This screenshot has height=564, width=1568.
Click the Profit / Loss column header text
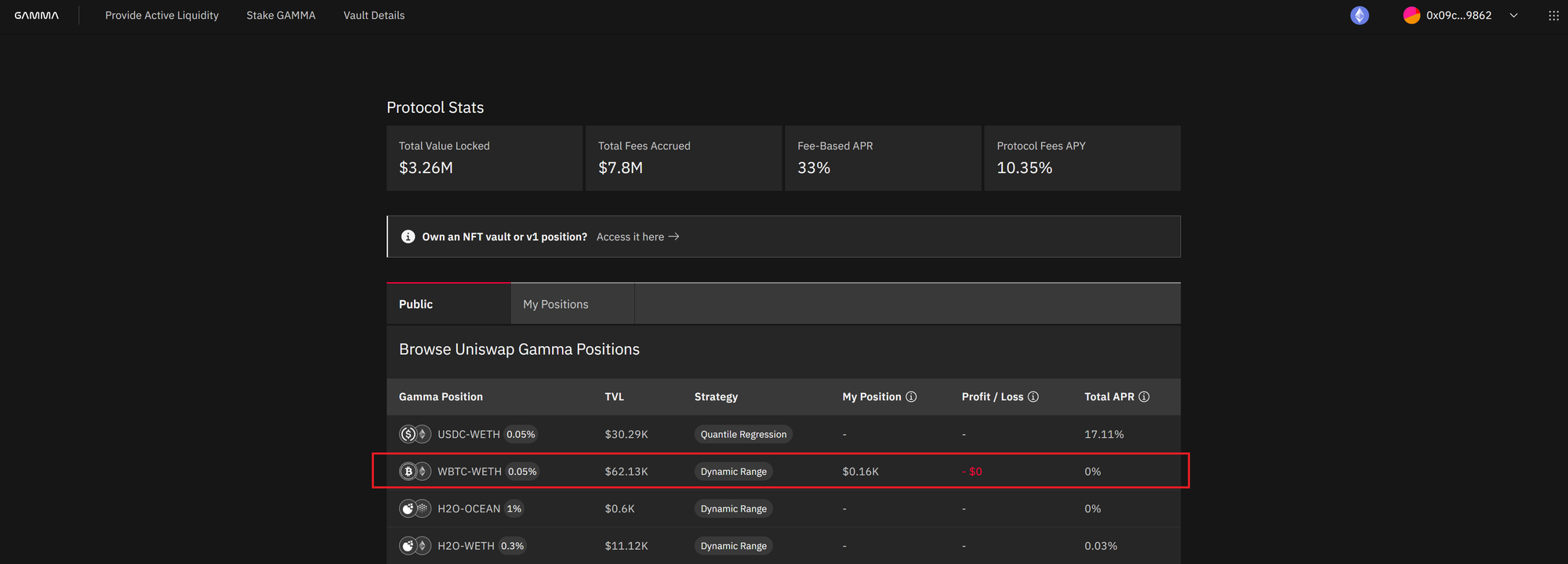[x=993, y=397]
